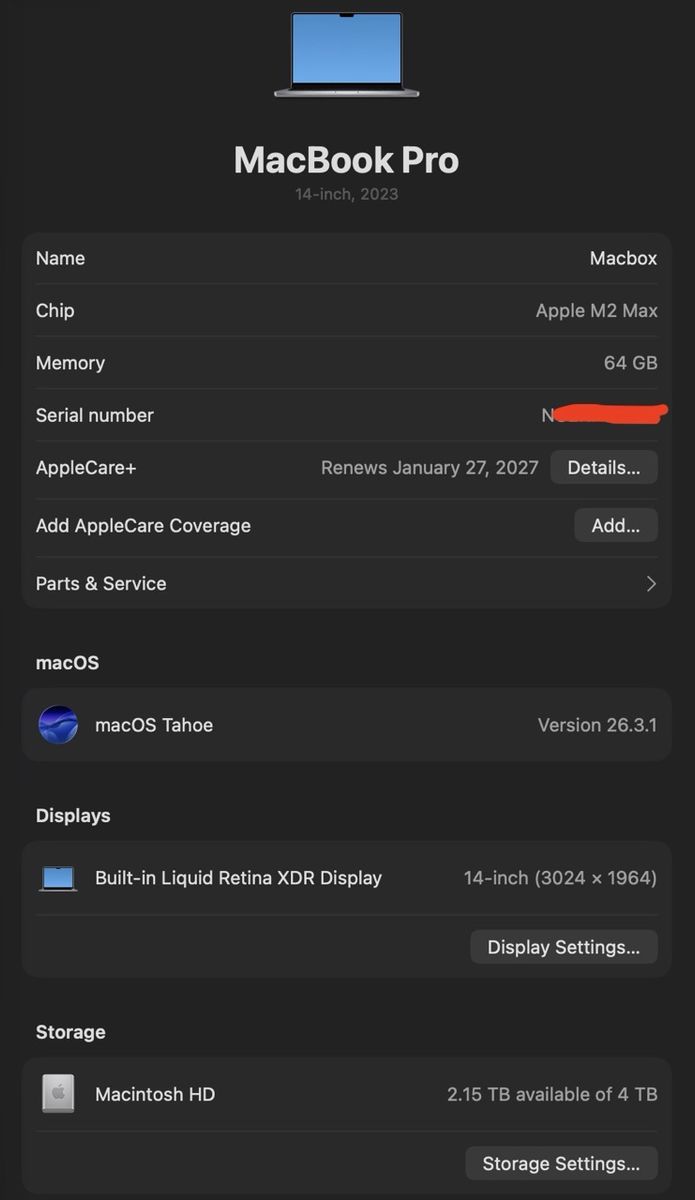Image resolution: width=695 pixels, height=1200 pixels.
Task: Click the Version 26.3.1 text
Action: [x=597, y=725]
